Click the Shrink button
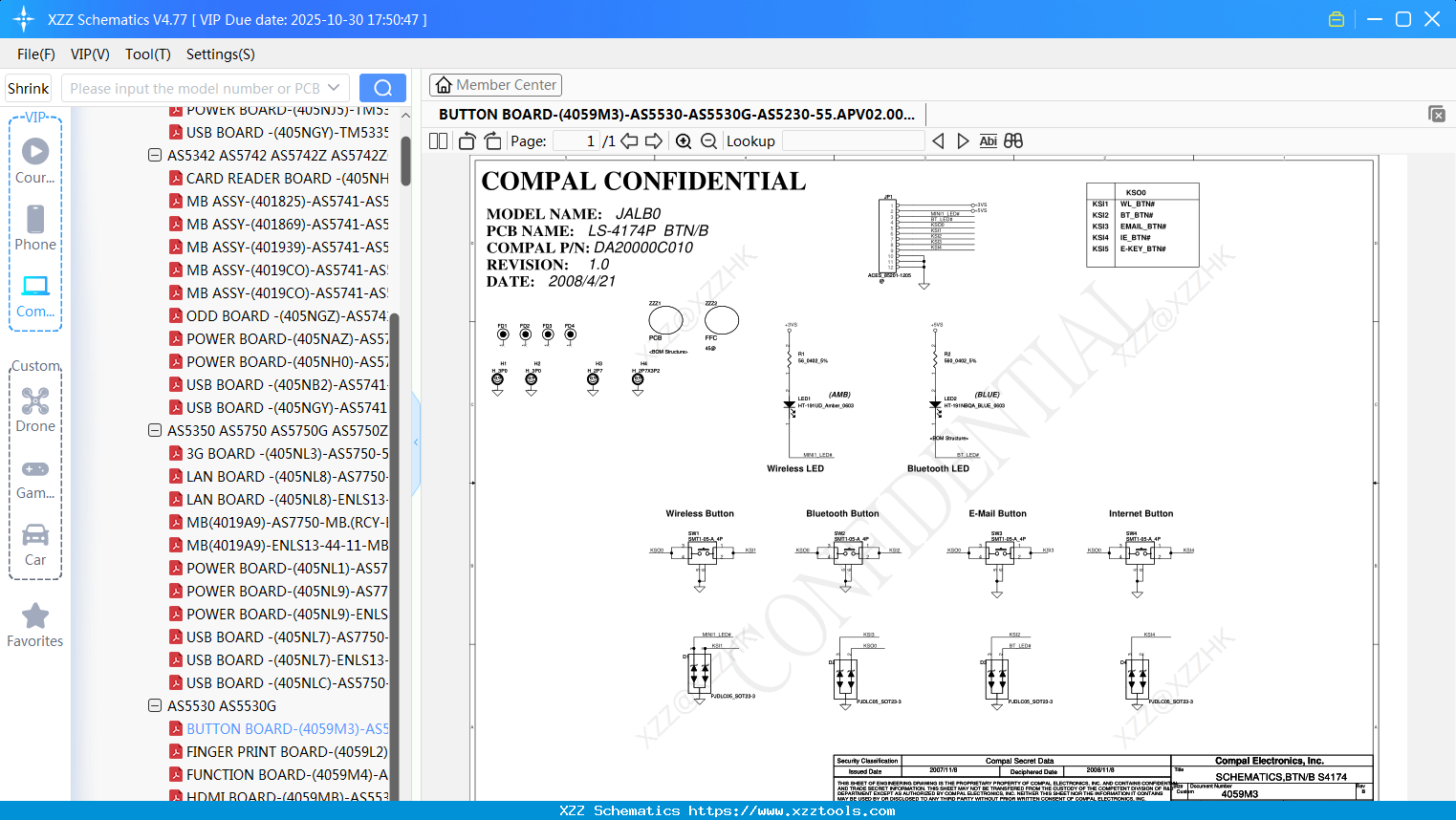Screen dimensions: 1456x820 (28, 88)
